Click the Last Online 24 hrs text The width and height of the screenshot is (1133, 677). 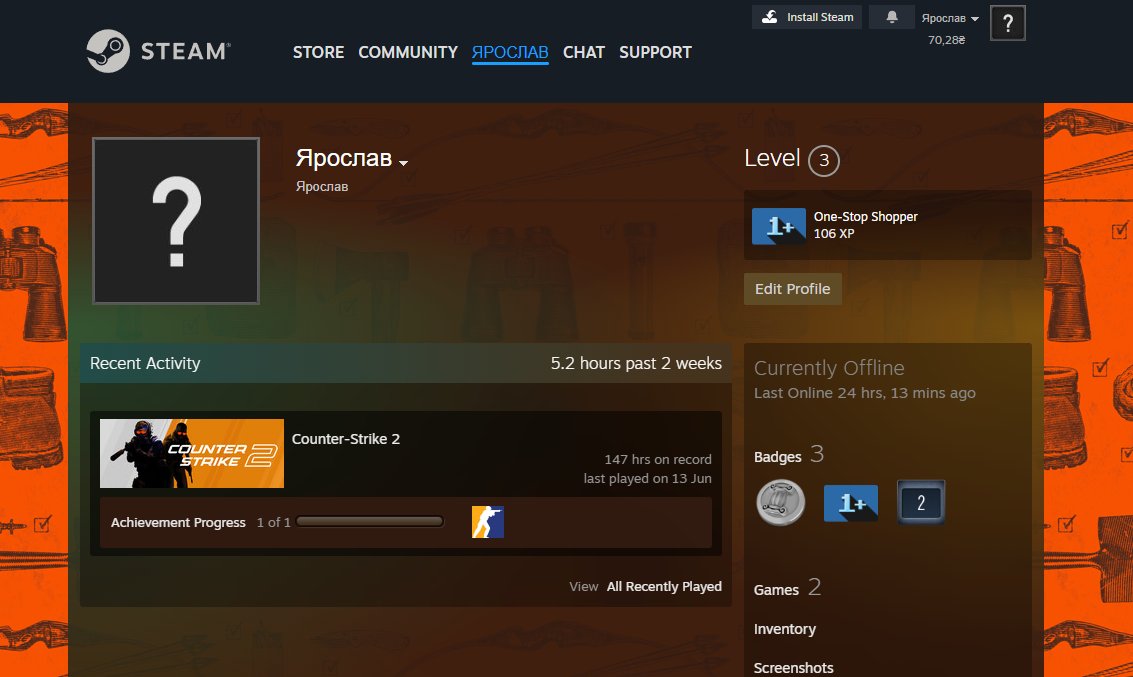[865, 393]
